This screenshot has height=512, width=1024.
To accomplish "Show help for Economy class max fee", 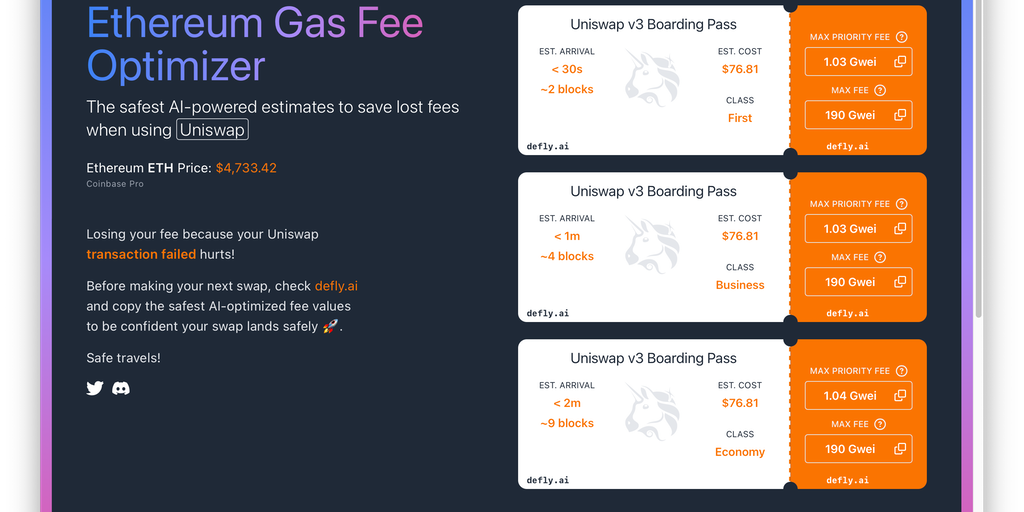I will tap(881, 424).
